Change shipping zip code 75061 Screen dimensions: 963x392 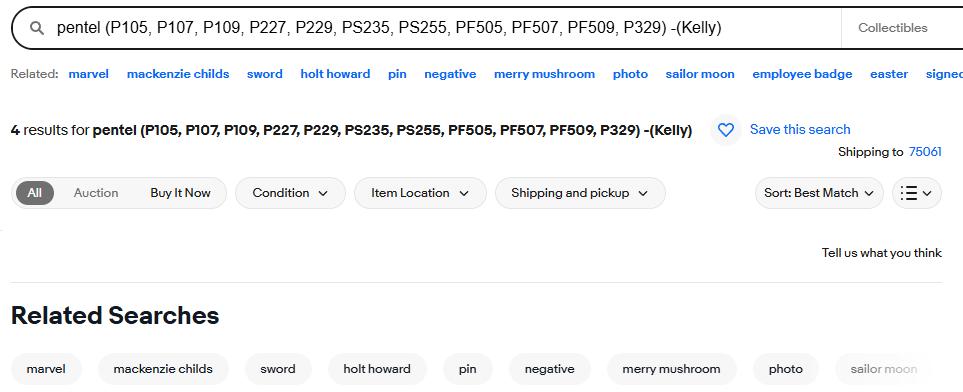click(x=925, y=152)
